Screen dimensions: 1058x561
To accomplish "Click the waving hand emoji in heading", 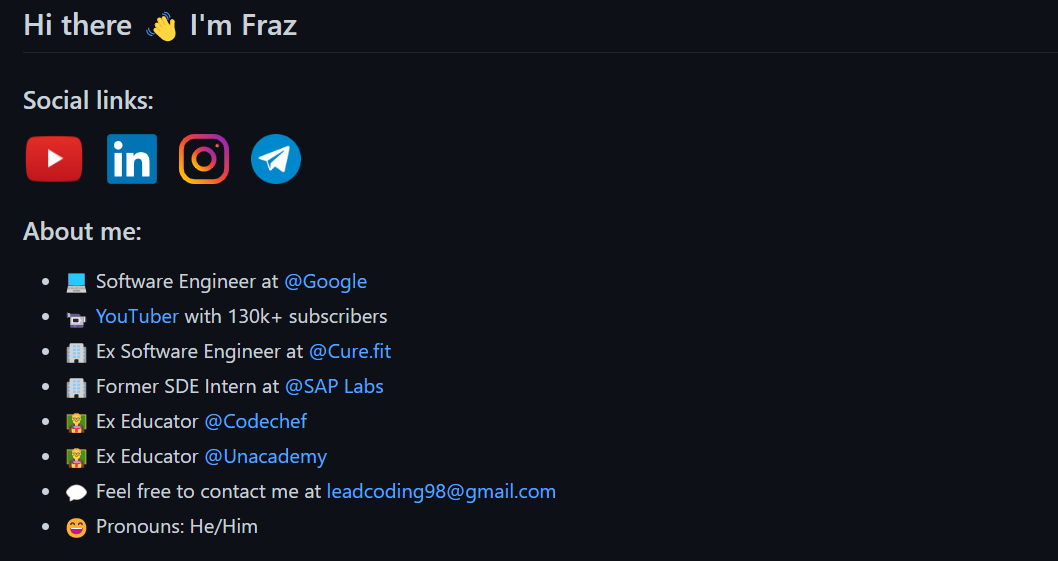I will [161, 27].
